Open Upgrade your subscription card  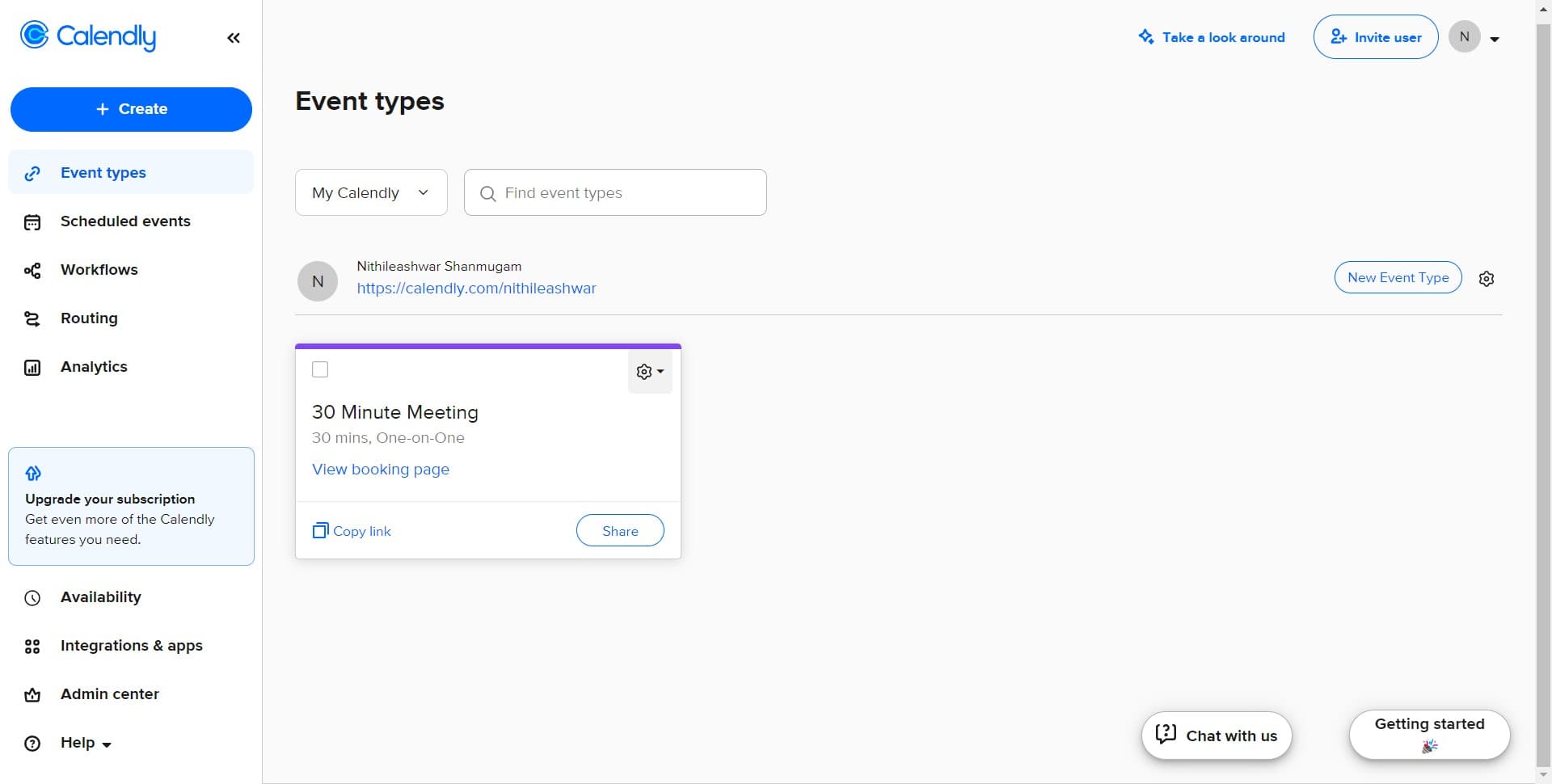pyautogui.click(x=131, y=506)
